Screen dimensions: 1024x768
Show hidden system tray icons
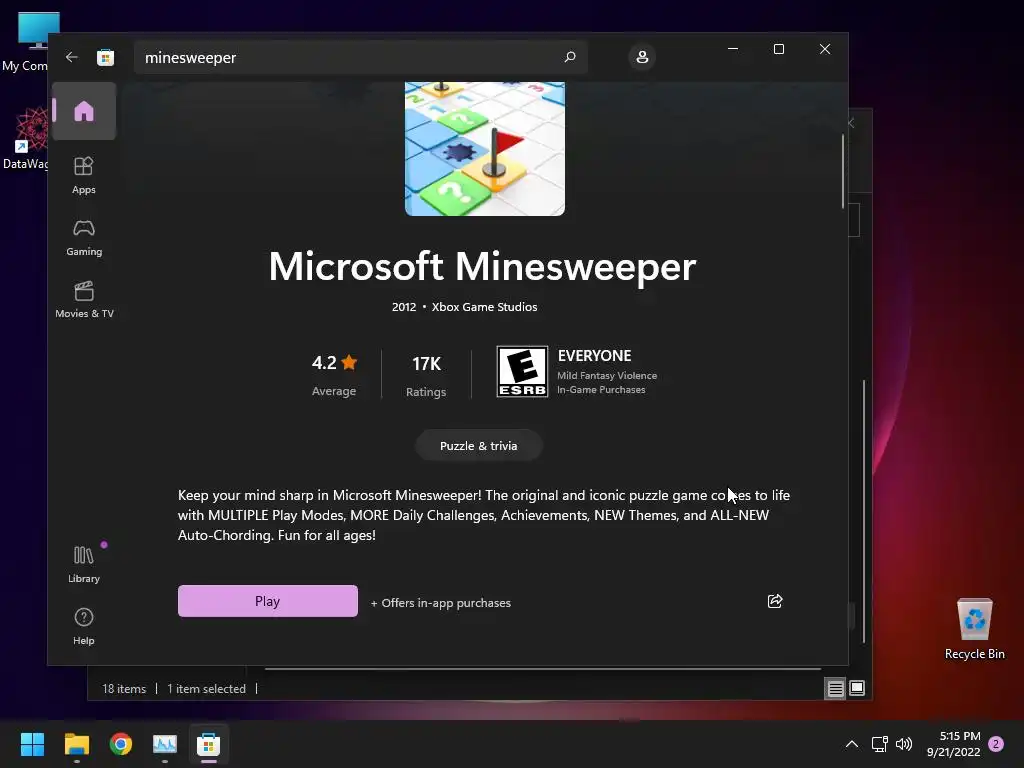coord(852,744)
